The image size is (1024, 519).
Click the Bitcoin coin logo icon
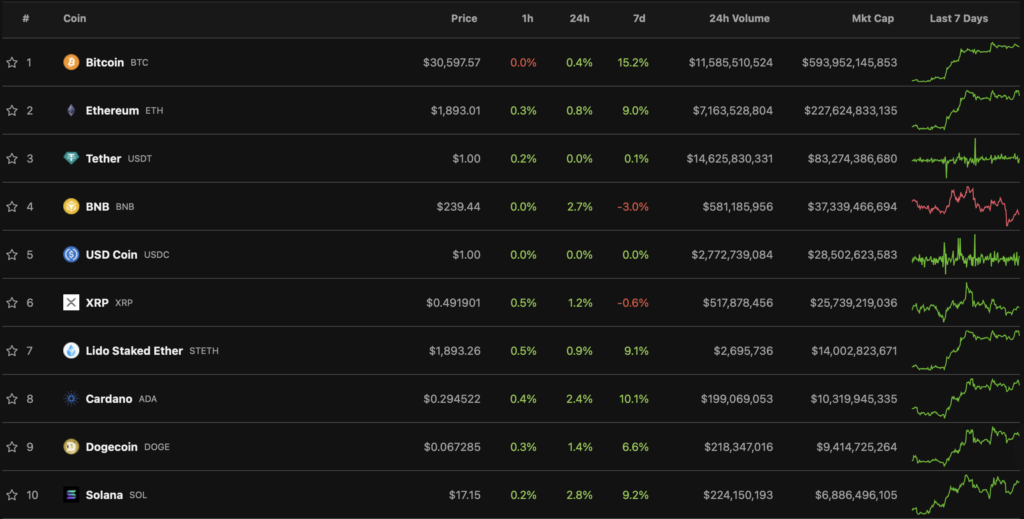click(71, 62)
